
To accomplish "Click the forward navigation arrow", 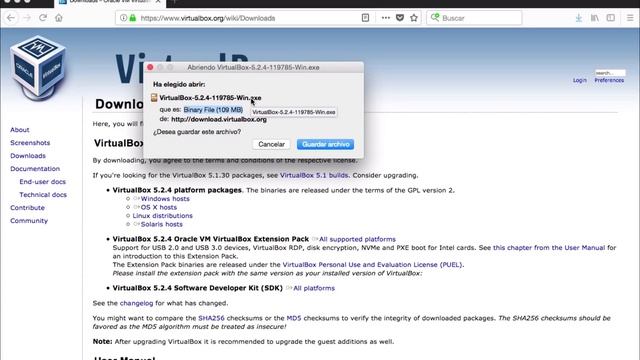I will (x=27, y=18).
